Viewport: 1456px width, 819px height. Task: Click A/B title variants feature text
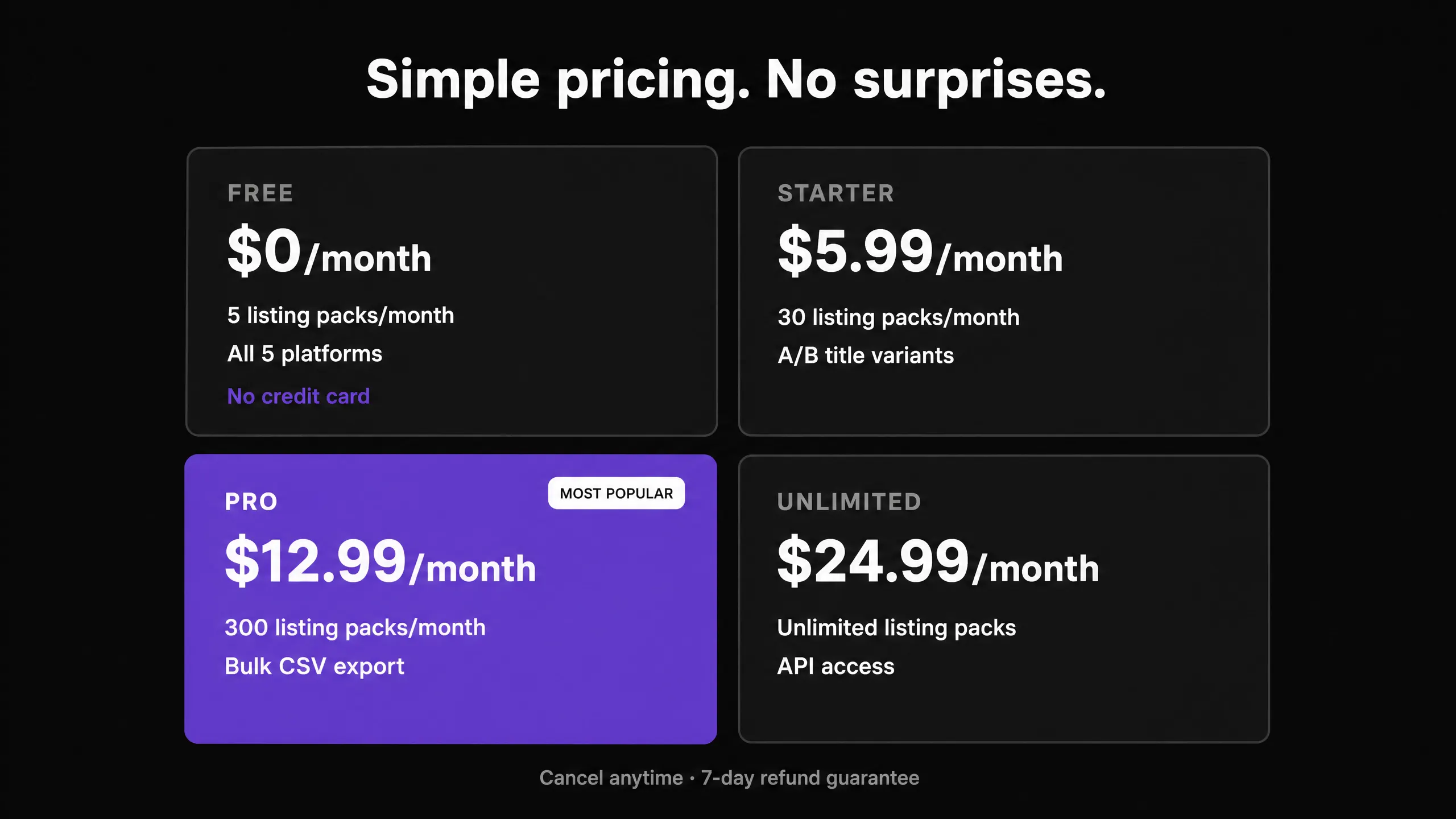[x=866, y=355]
